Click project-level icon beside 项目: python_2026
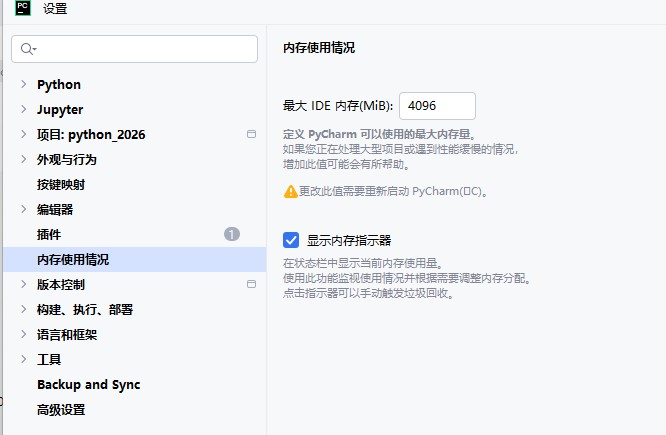The width and height of the screenshot is (666, 435). 252,134
